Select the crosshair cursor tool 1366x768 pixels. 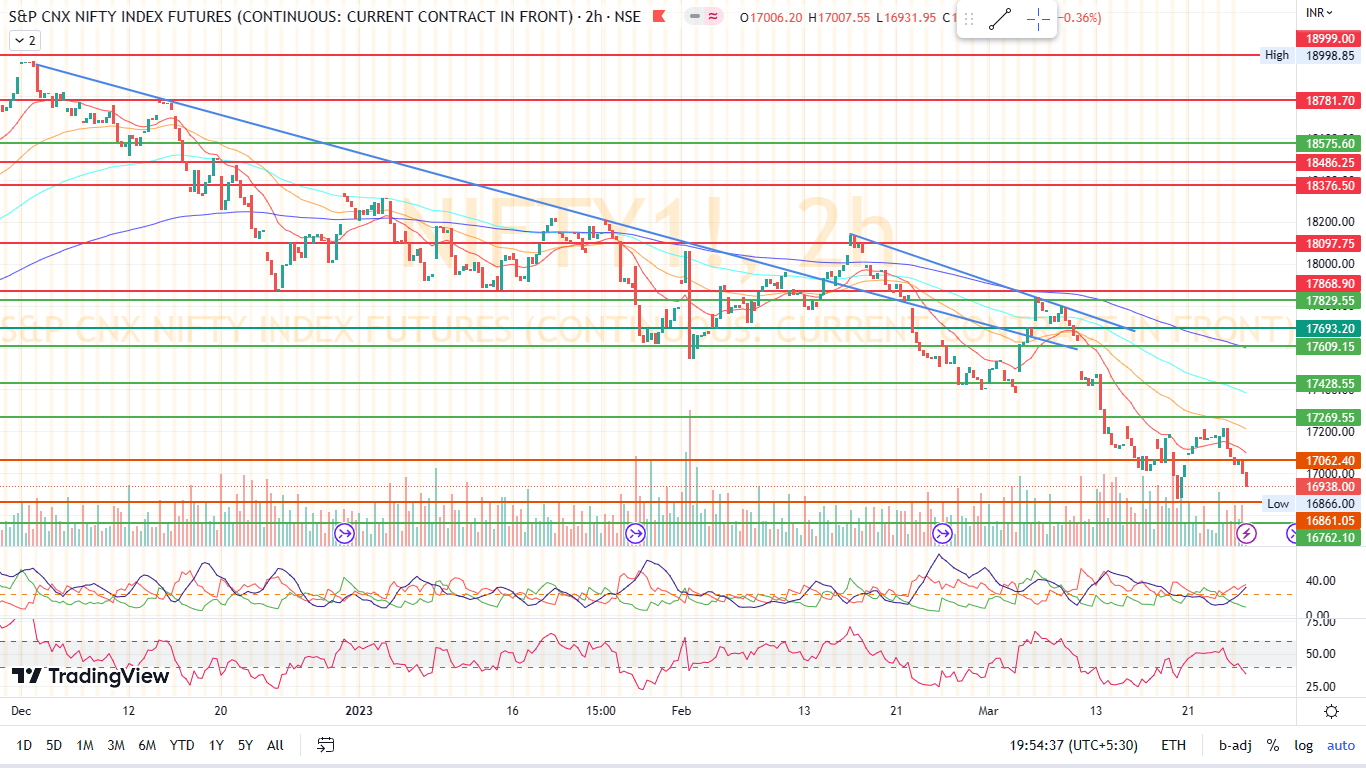point(1039,18)
